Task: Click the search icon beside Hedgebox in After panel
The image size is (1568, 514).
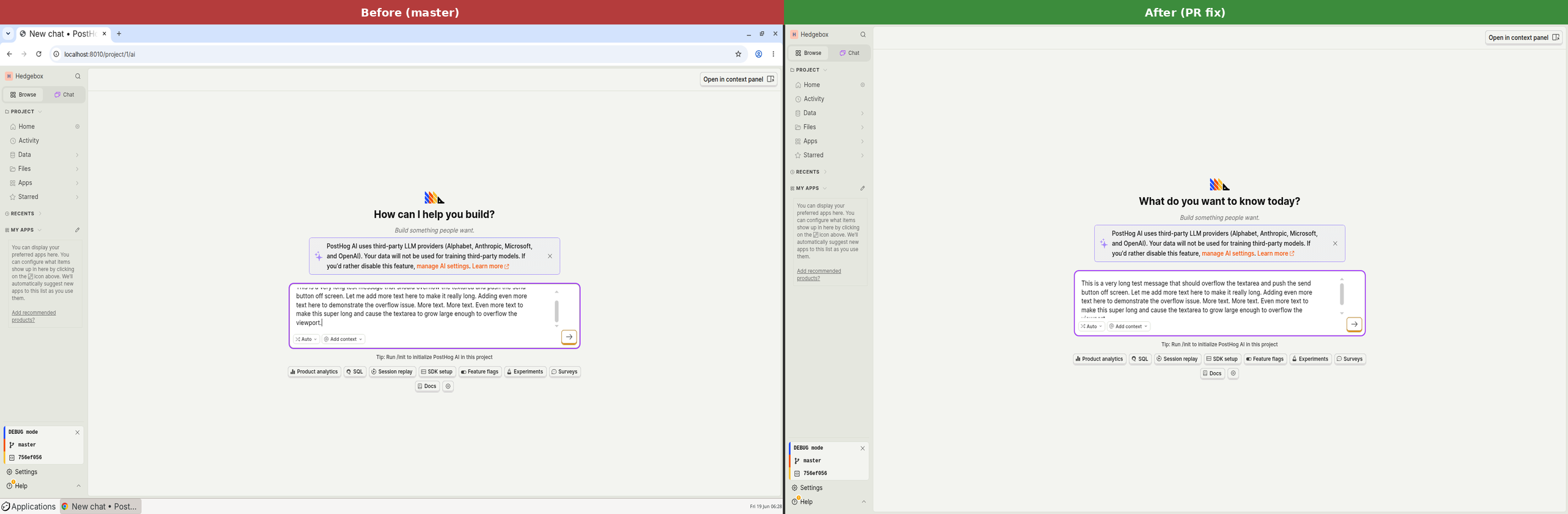Action: (x=863, y=35)
